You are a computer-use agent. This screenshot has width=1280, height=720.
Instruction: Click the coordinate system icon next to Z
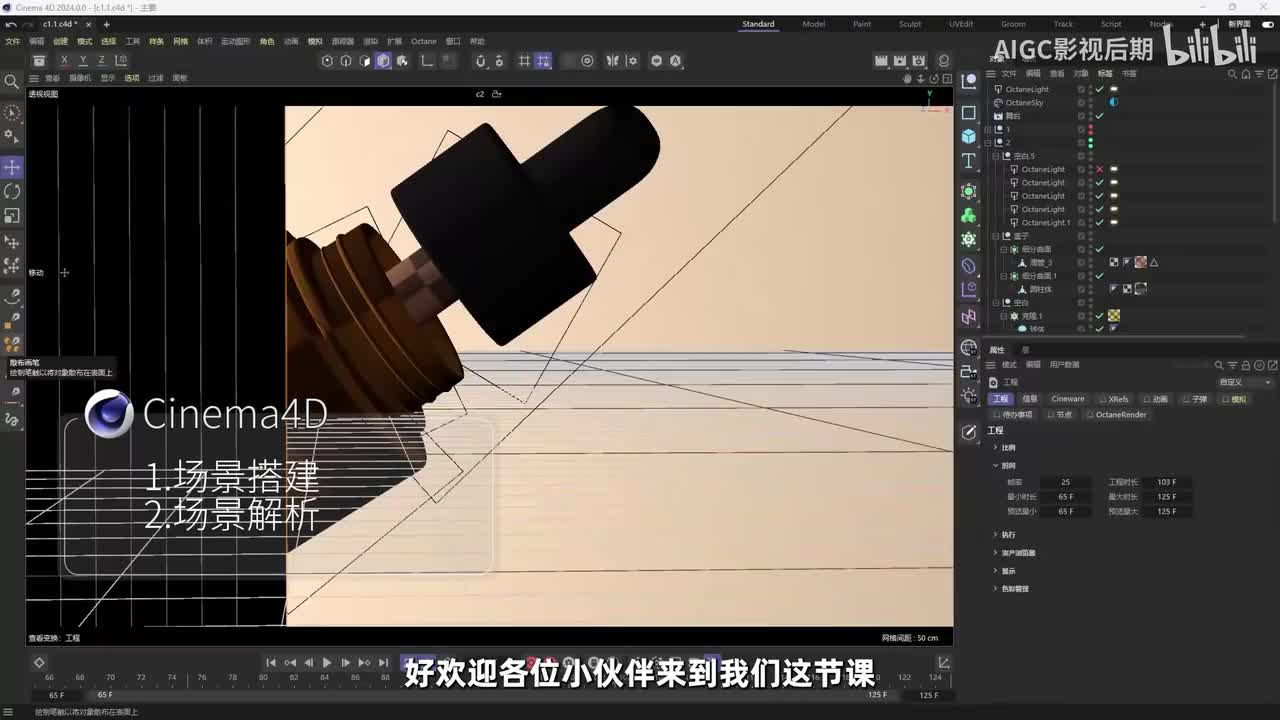tap(120, 61)
